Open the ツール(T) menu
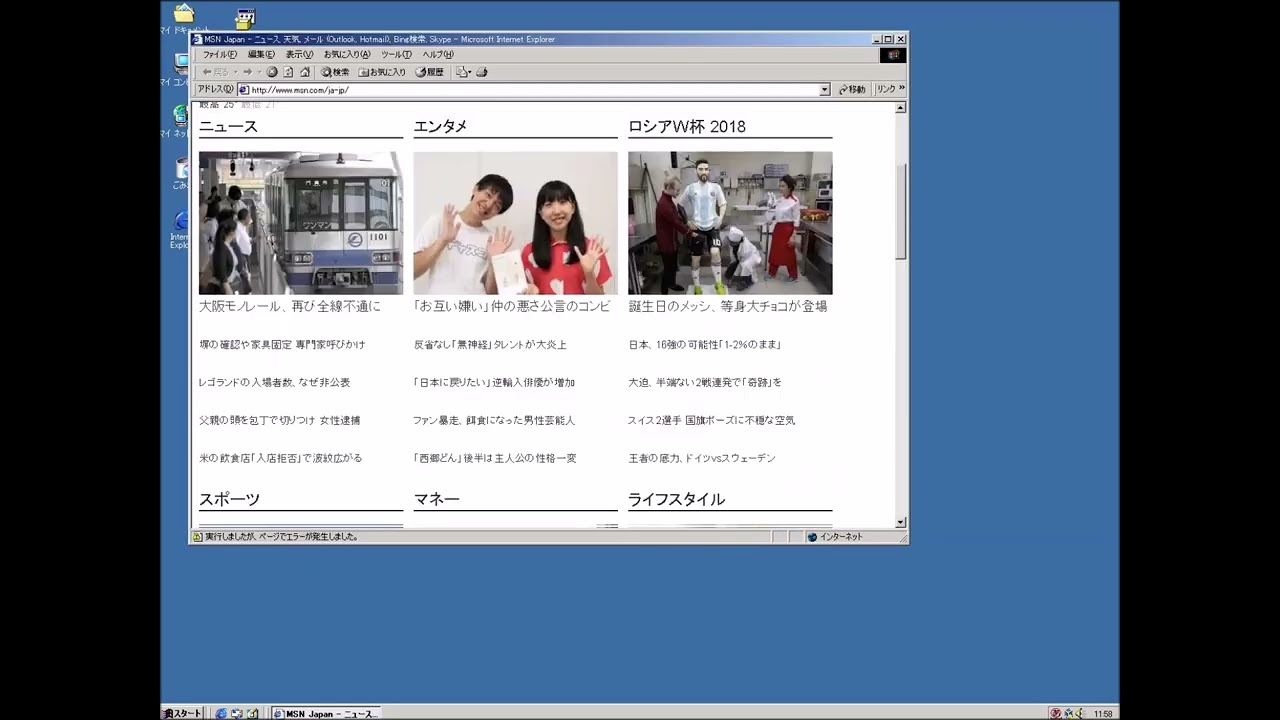1280x720 pixels. point(396,55)
